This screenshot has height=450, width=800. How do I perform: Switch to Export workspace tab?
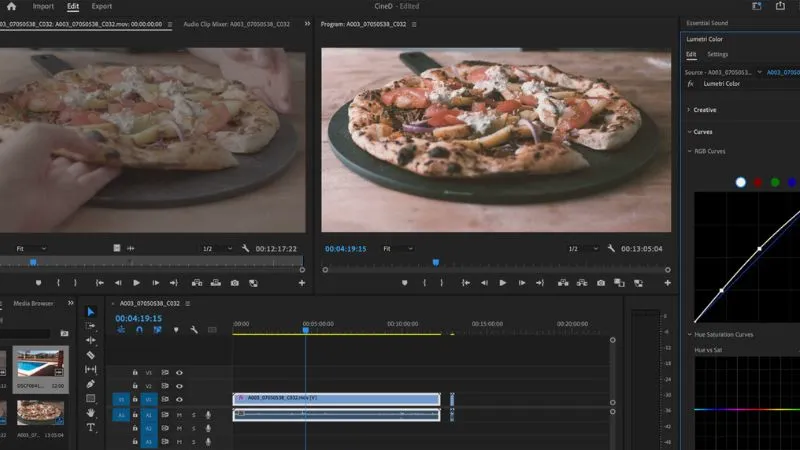[102, 6]
